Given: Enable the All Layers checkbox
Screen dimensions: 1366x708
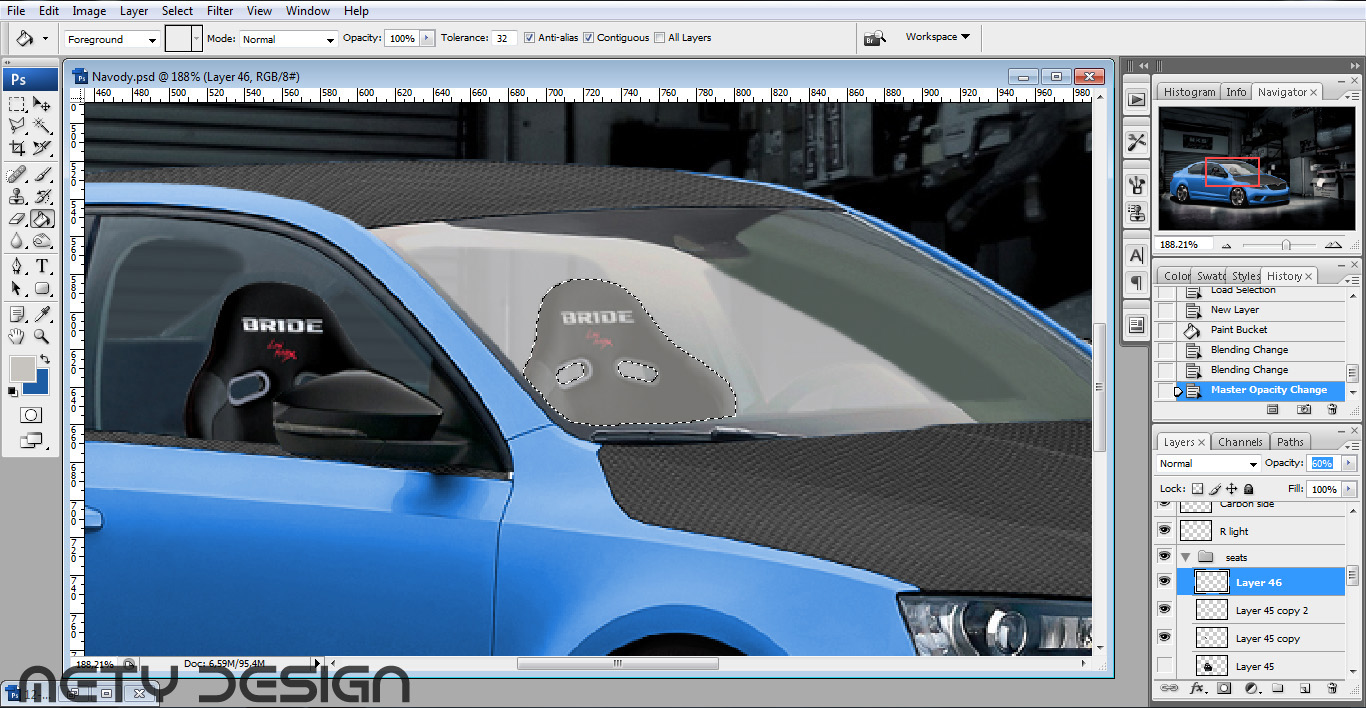Looking at the screenshot, I should point(659,38).
